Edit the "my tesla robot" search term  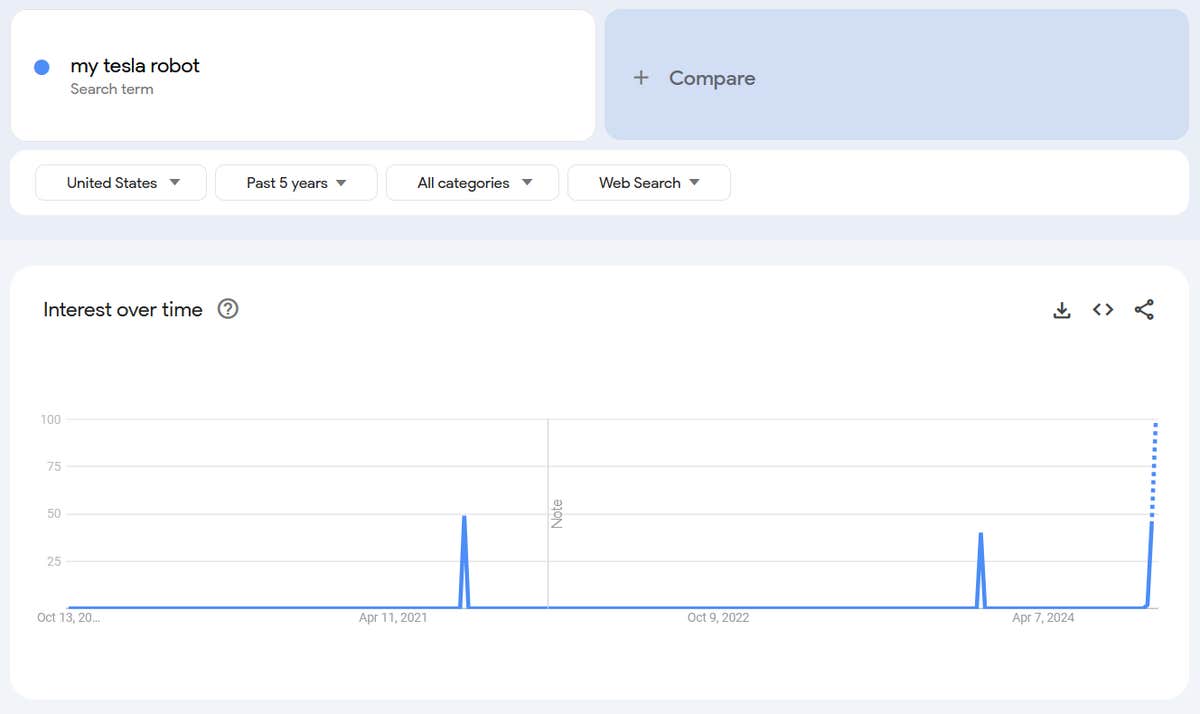click(135, 66)
